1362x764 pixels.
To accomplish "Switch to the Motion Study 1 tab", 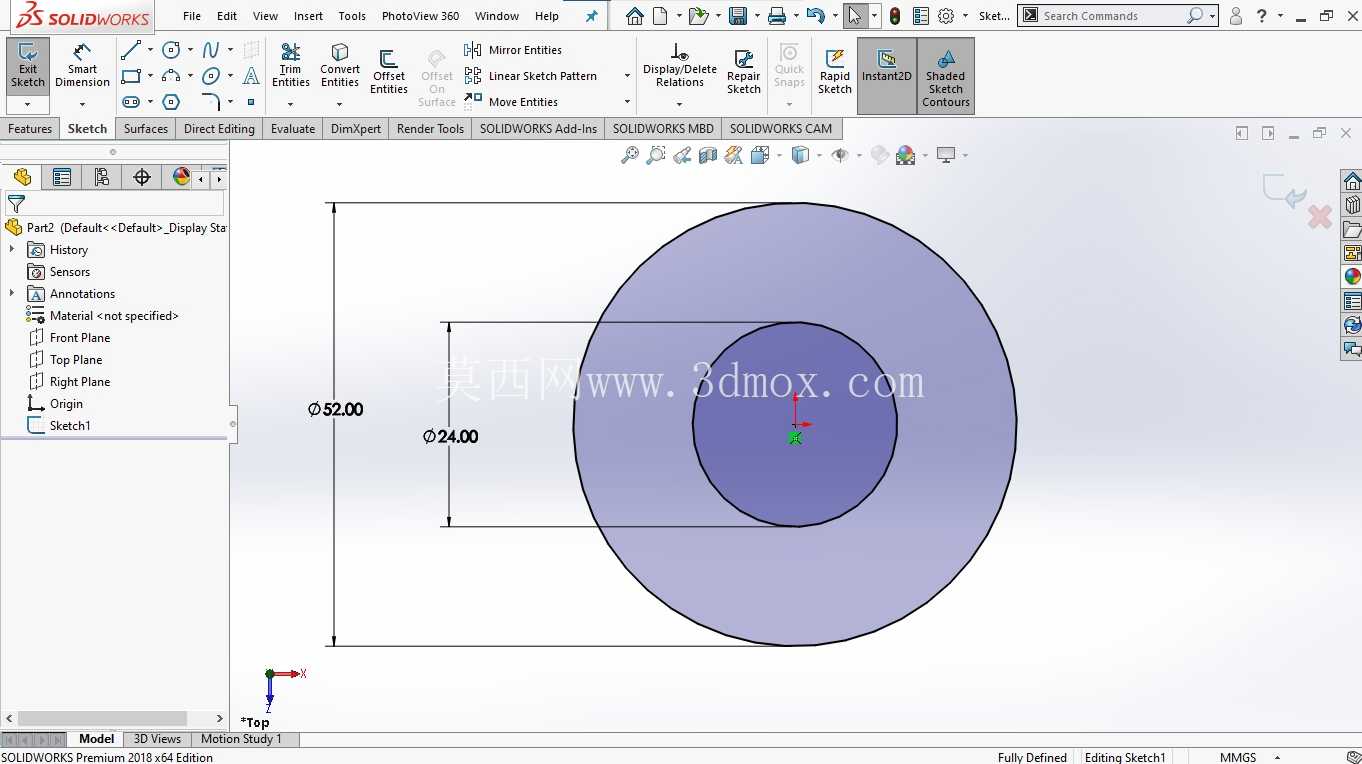I will tap(241, 739).
